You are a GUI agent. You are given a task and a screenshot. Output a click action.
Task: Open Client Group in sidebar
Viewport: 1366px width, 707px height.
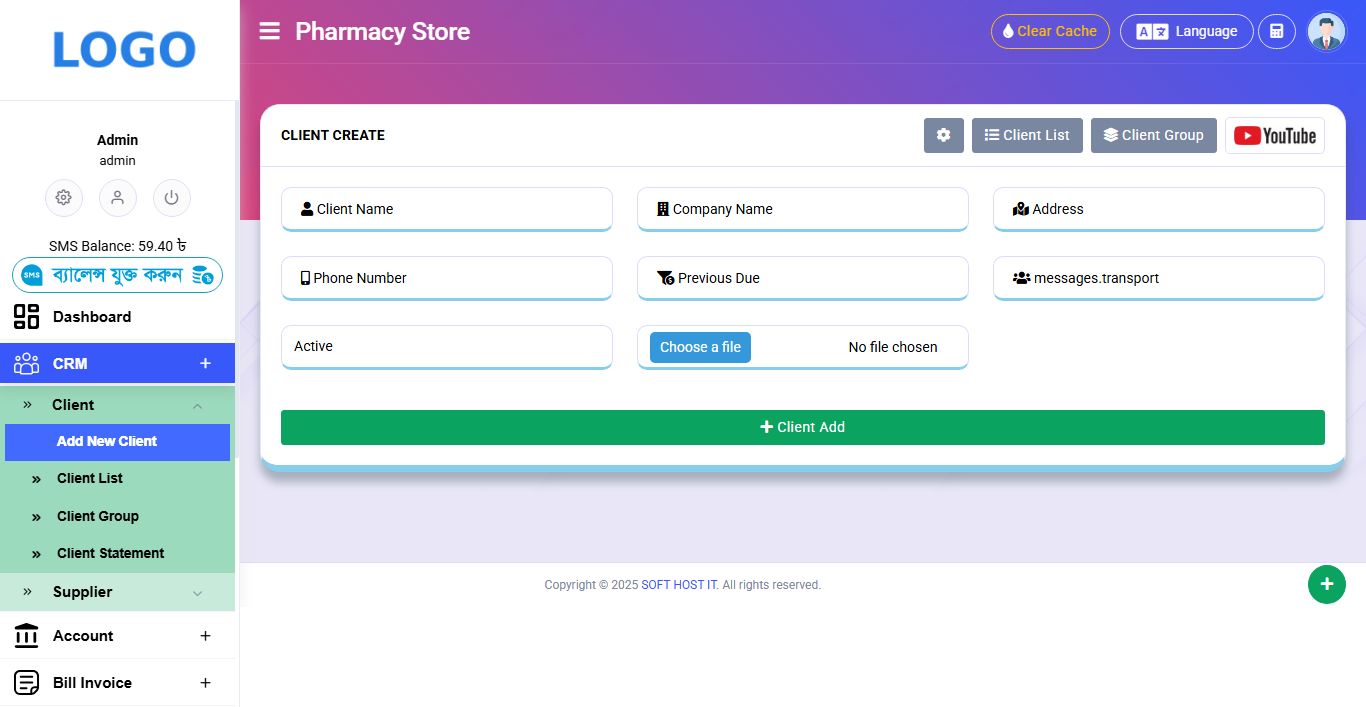[98, 517]
